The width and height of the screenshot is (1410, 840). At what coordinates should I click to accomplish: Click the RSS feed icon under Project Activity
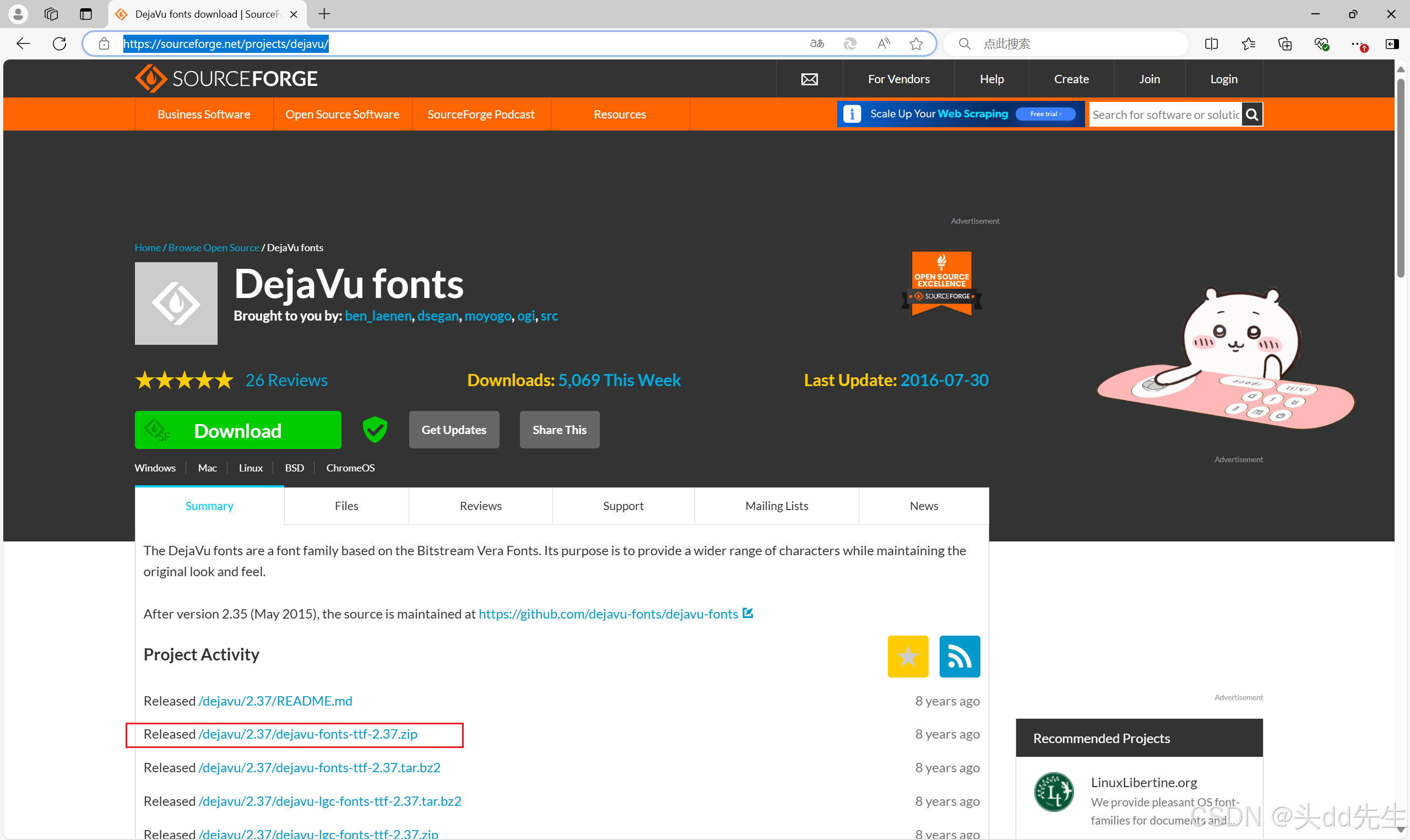(x=959, y=656)
